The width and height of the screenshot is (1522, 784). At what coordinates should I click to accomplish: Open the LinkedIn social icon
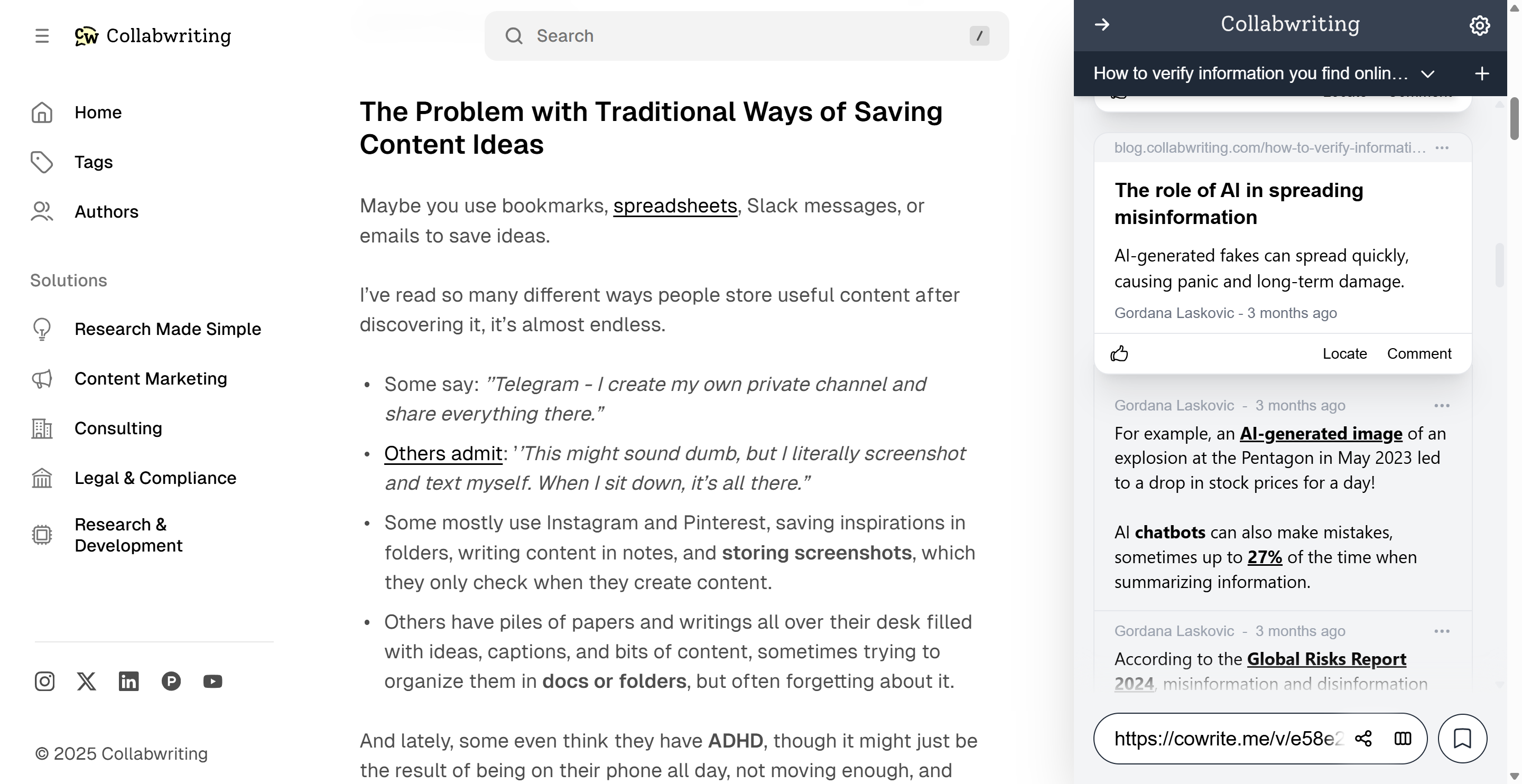pyautogui.click(x=129, y=681)
